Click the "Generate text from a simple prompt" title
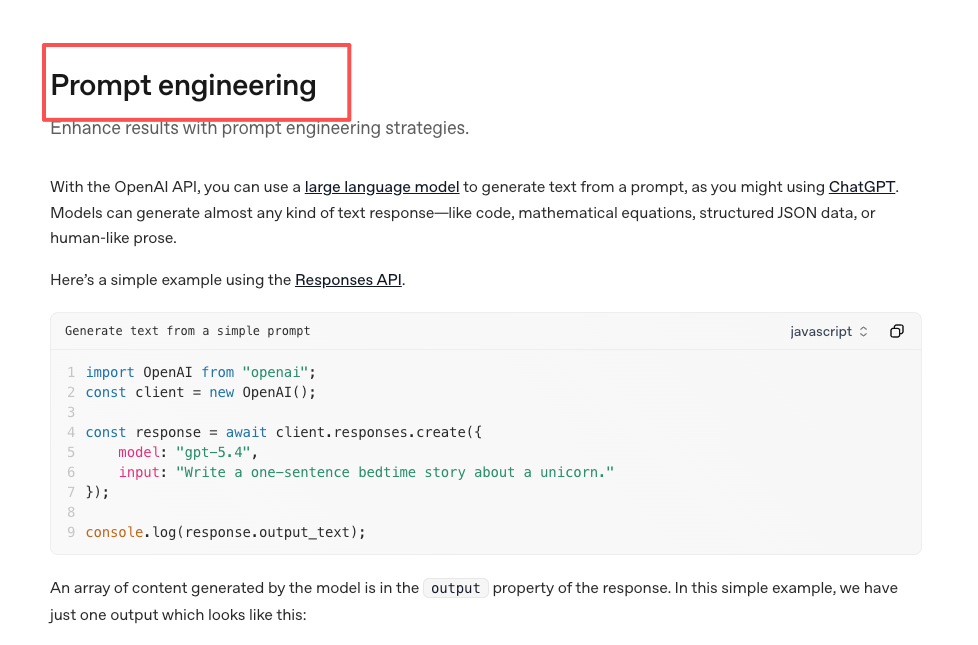Viewport: 978px width, 645px height. (x=187, y=331)
